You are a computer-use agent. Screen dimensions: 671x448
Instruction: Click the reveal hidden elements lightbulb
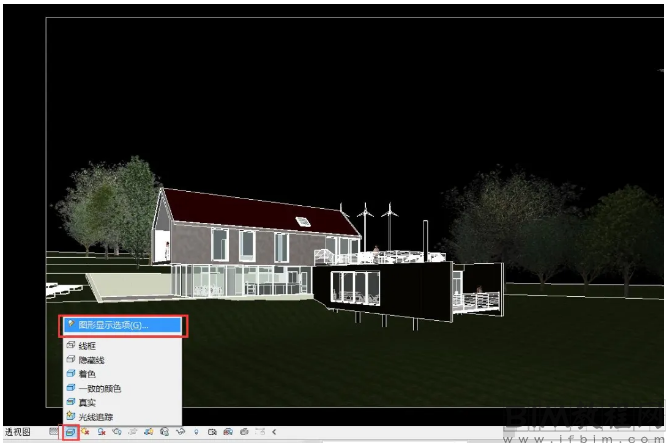point(196,432)
